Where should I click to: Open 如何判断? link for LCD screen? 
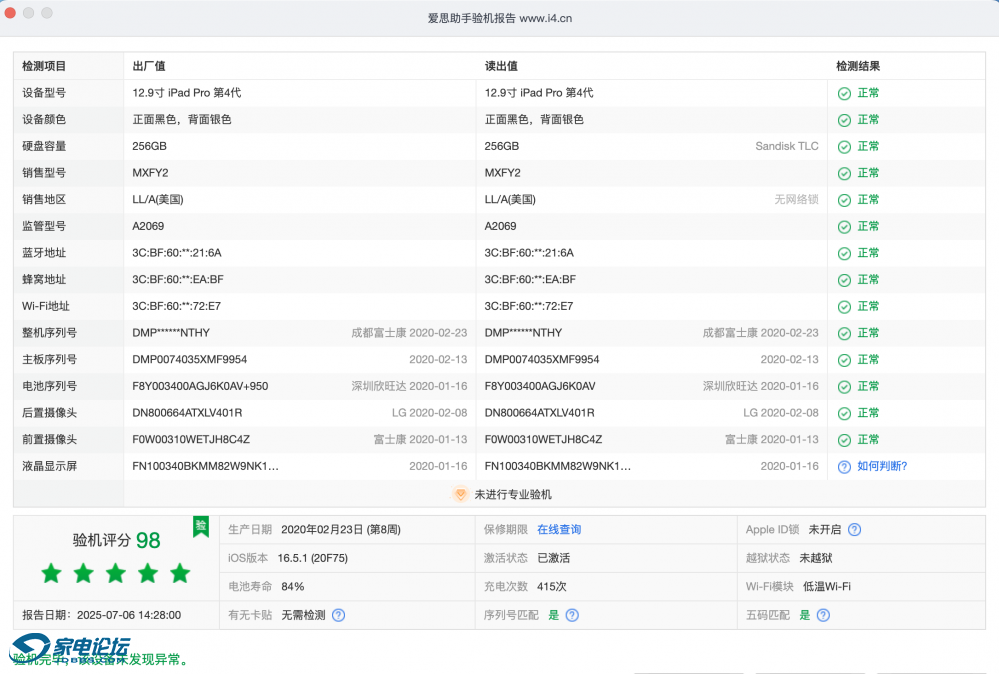click(x=882, y=466)
